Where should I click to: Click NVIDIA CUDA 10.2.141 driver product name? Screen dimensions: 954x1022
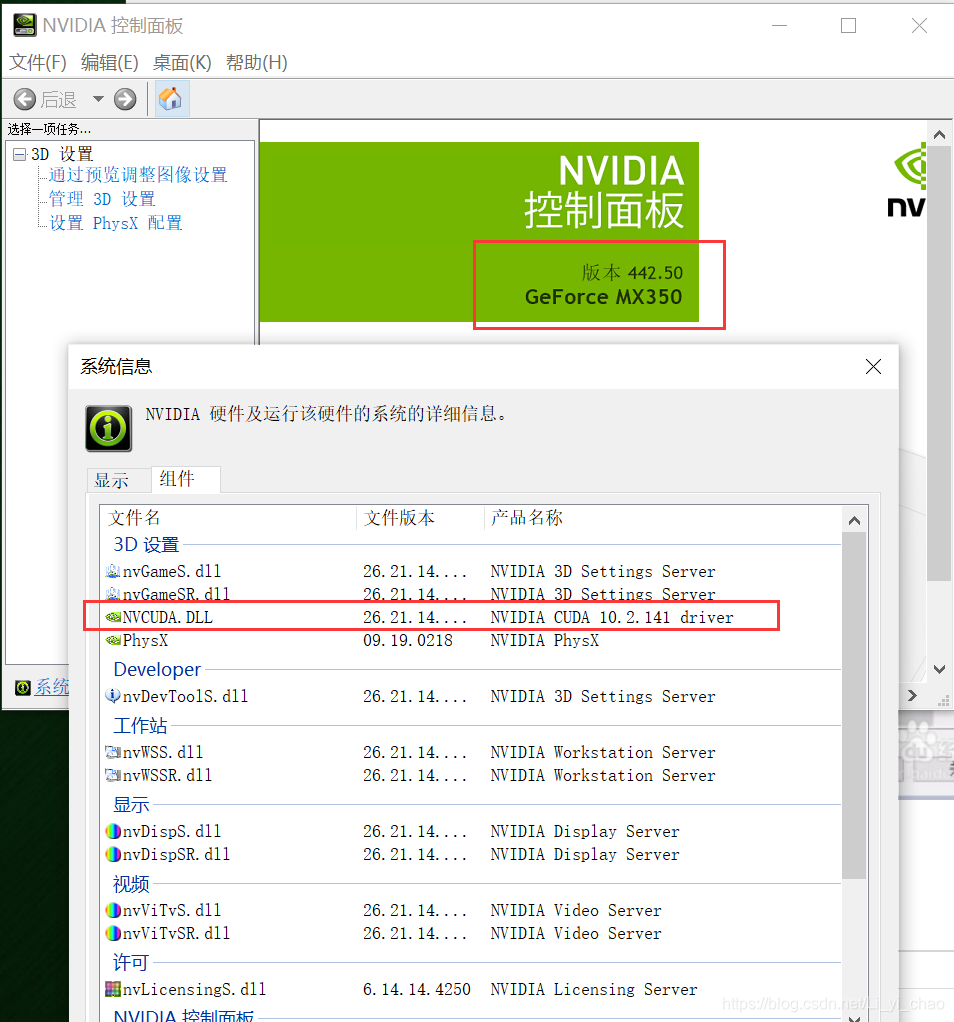612,617
